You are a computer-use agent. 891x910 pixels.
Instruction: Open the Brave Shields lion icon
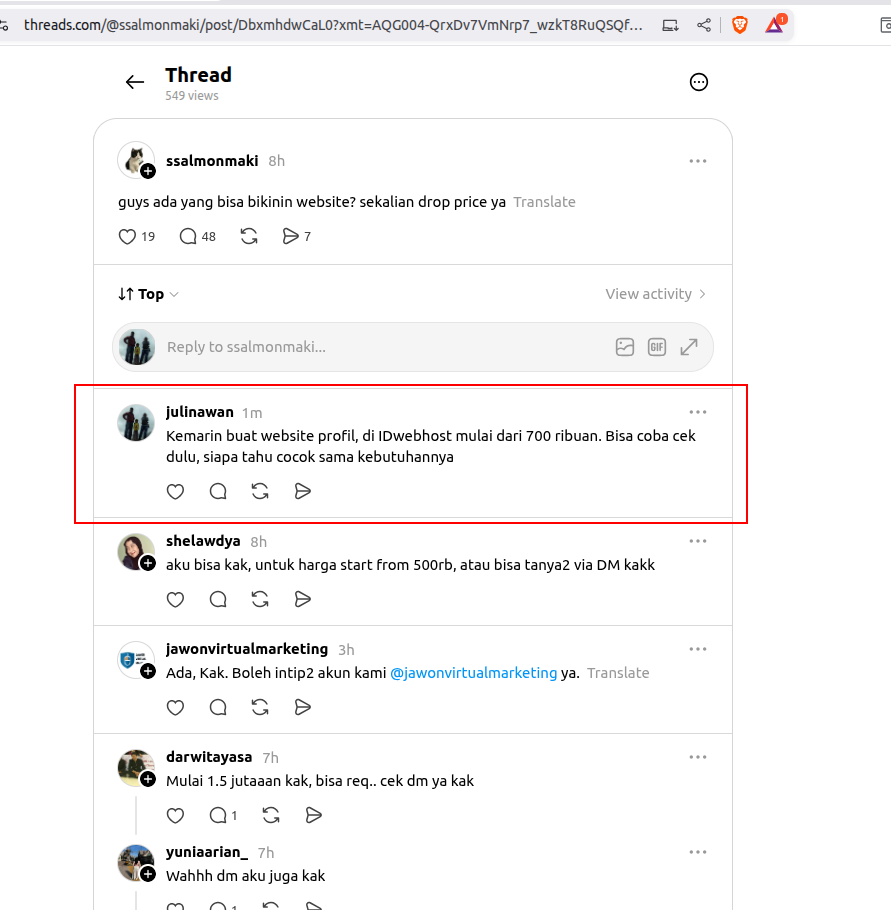pyautogui.click(x=740, y=25)
